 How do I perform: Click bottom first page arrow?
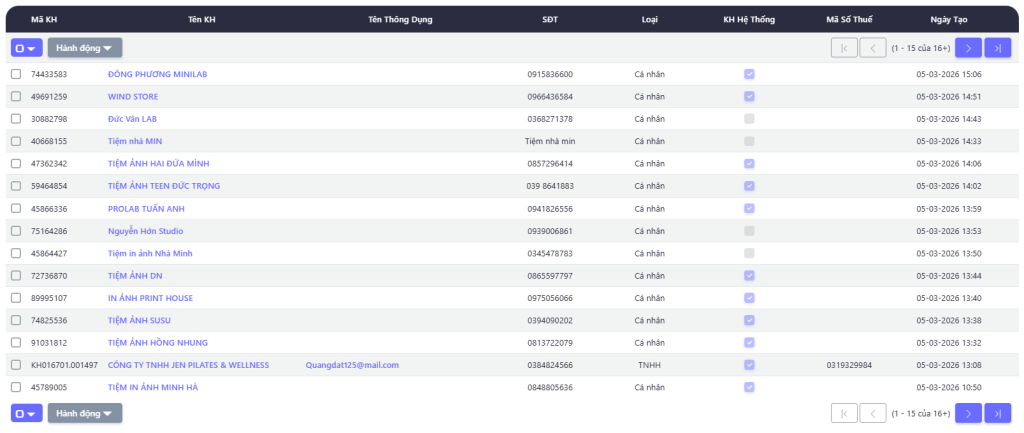coord(844,413)
